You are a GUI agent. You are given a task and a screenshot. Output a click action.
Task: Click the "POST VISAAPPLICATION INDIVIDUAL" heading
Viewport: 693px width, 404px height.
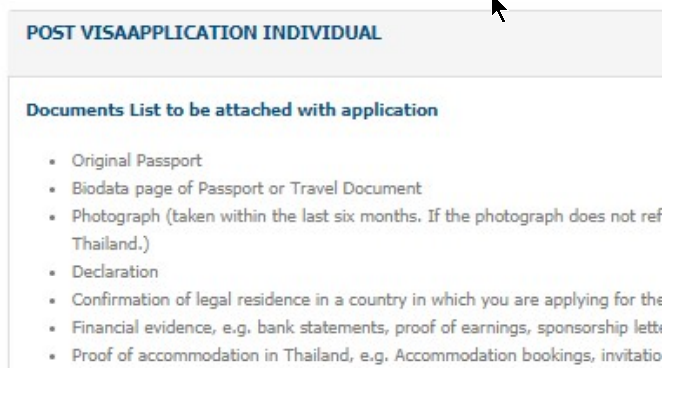pyautogui.click(x=204, y=33)
